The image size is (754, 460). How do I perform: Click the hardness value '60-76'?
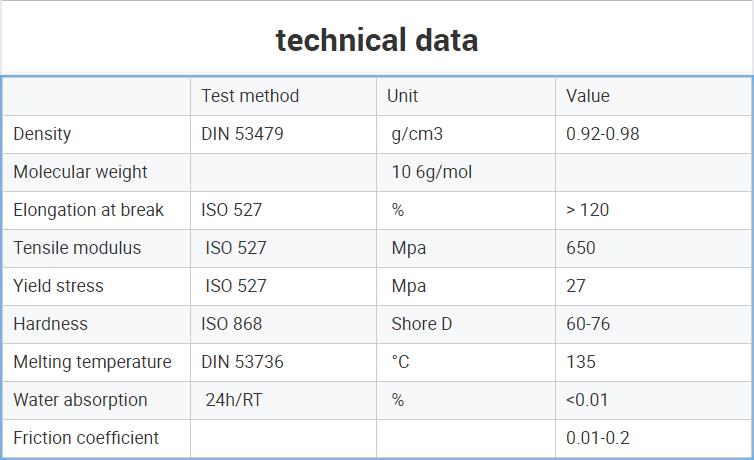(x=588, y=323)
